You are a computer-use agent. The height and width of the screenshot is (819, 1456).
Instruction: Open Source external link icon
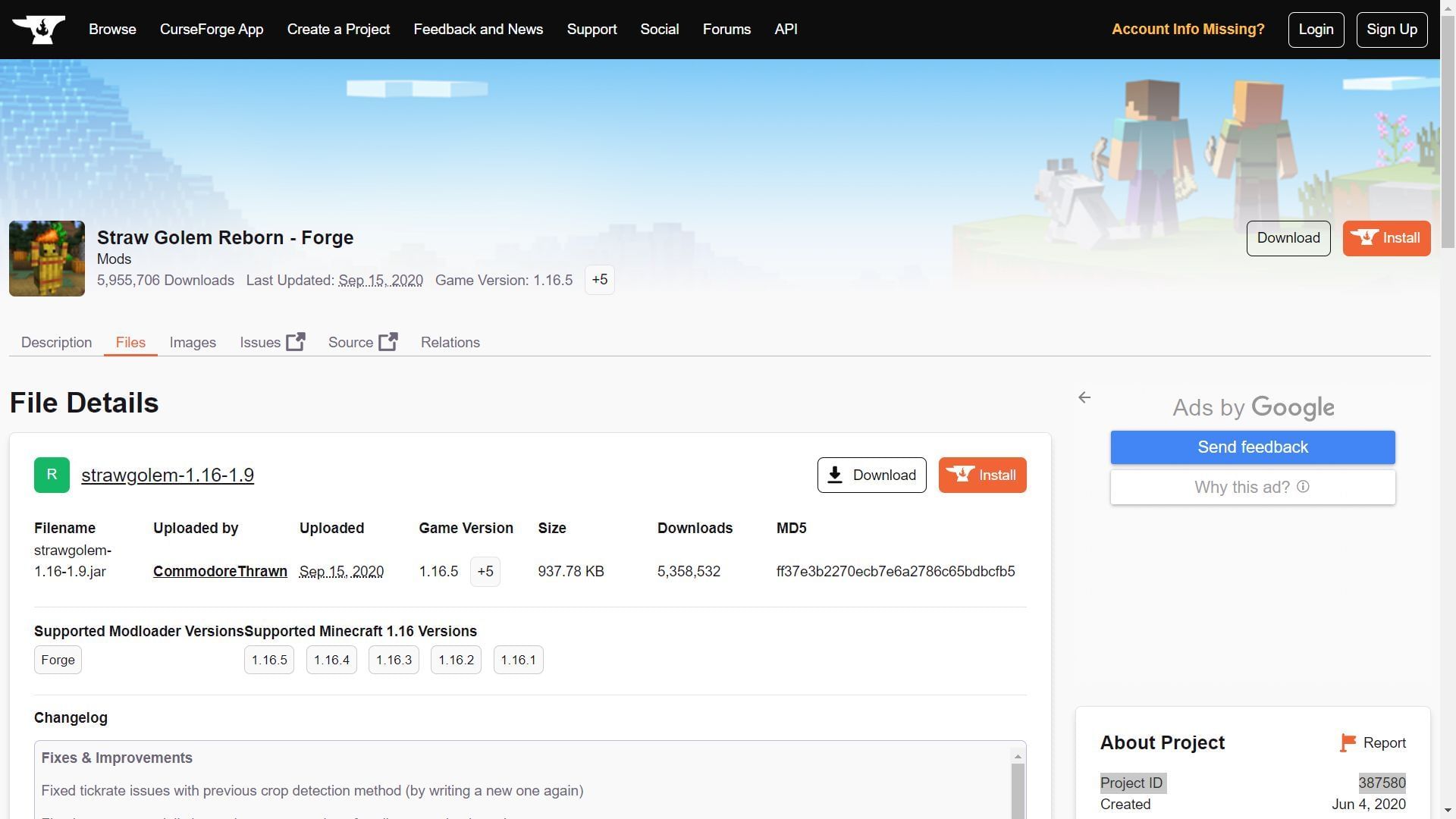click(x=388, y=342)
